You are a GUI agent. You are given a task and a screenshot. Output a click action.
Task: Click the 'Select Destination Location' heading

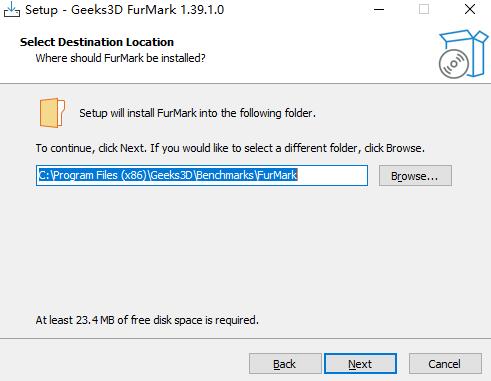pyautogui.click(x=97, y=42)
